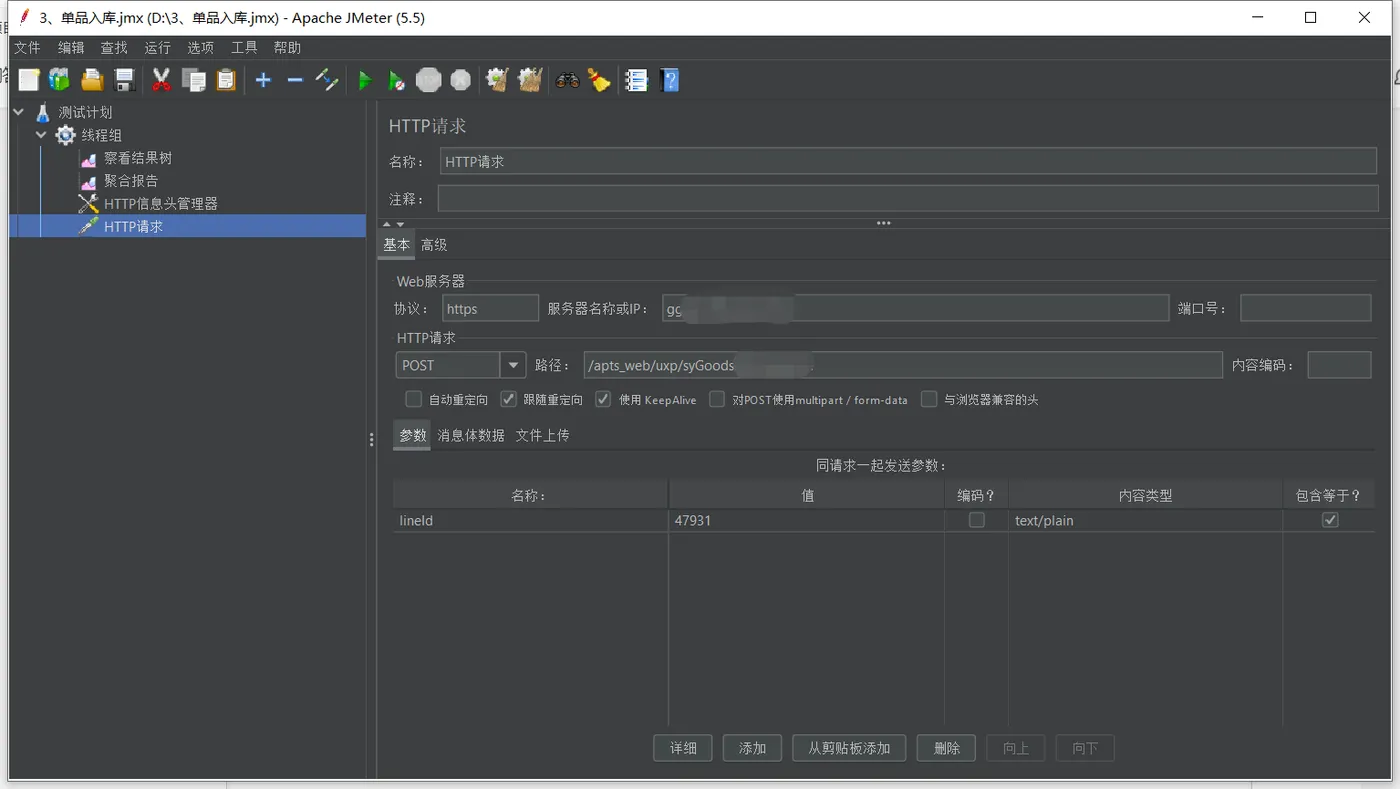Switch to the 基本 tab
This screenshot has width=1400, height=789.
[x=397, y=245]
